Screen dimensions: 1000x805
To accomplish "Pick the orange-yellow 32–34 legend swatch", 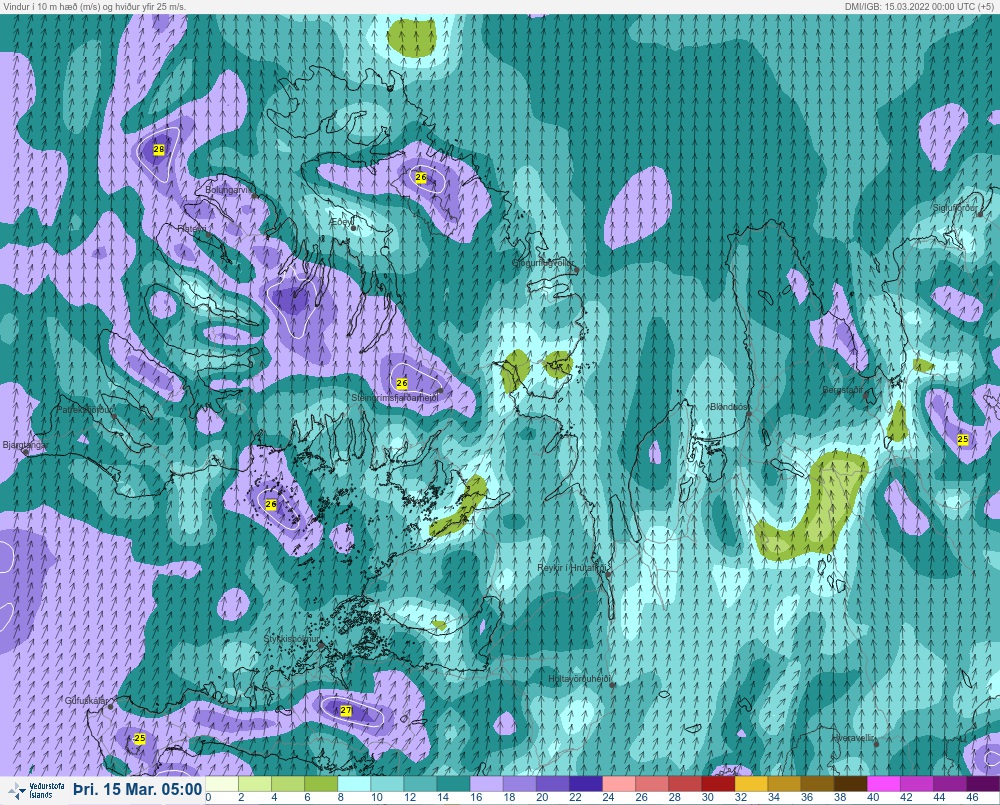I will pyautogui.click(x=752, y=784).
